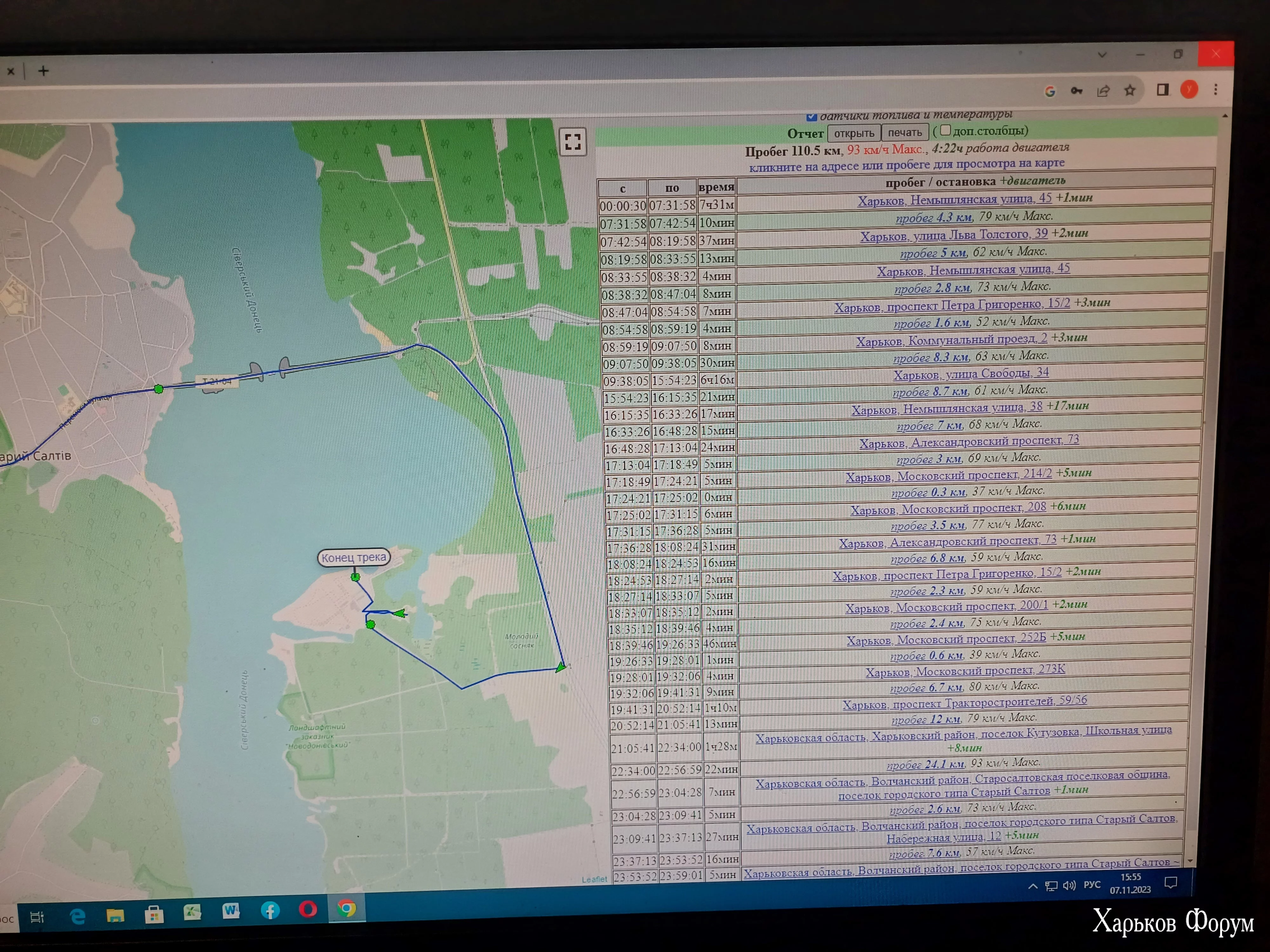
Task: Open the улица Льва Толстого, 39 link
Action: click(954, 235)
